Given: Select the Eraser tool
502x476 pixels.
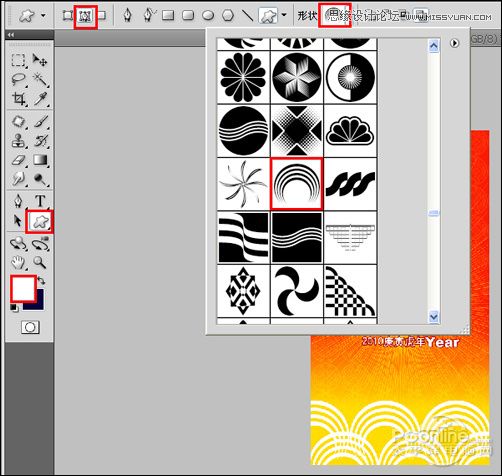Looking at the screenshot, I should point(18,160).
